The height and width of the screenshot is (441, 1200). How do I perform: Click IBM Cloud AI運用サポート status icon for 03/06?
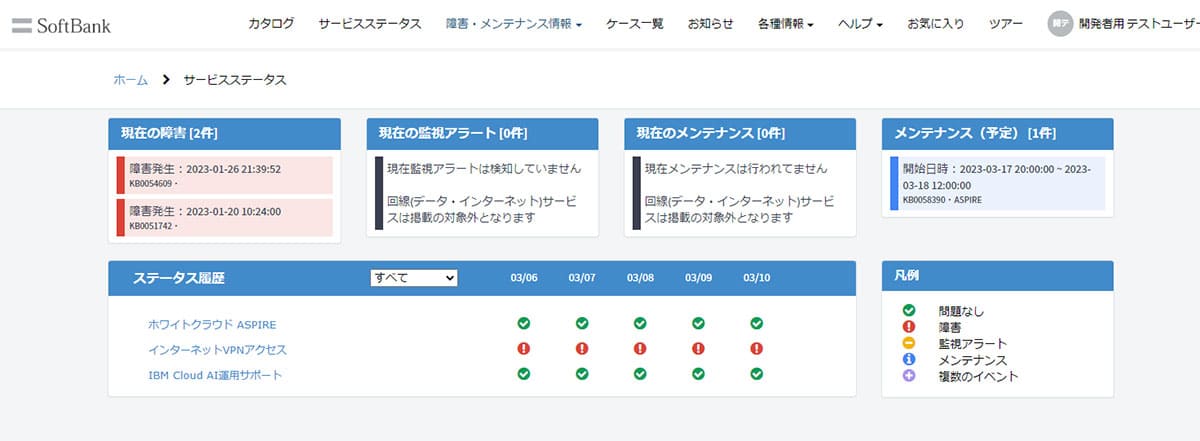tap(524, 374)
